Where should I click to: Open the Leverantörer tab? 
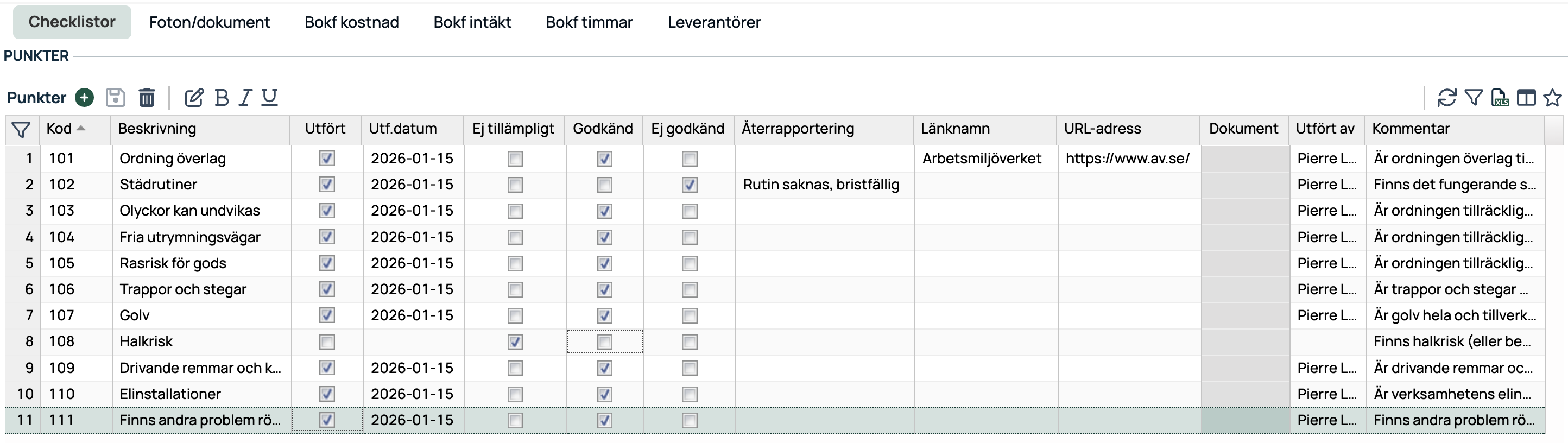pos(714,22)
